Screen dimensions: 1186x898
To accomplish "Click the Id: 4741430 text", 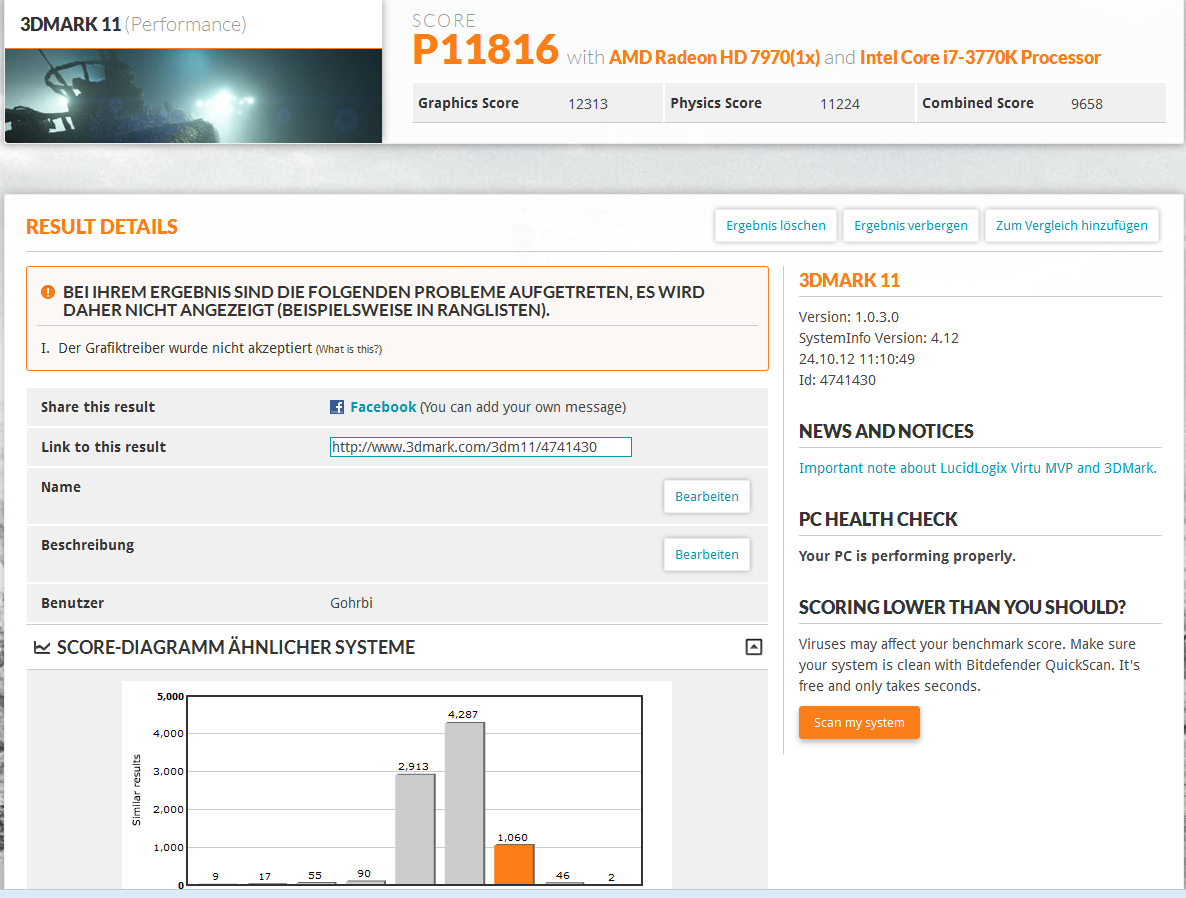I will [837, 381].
